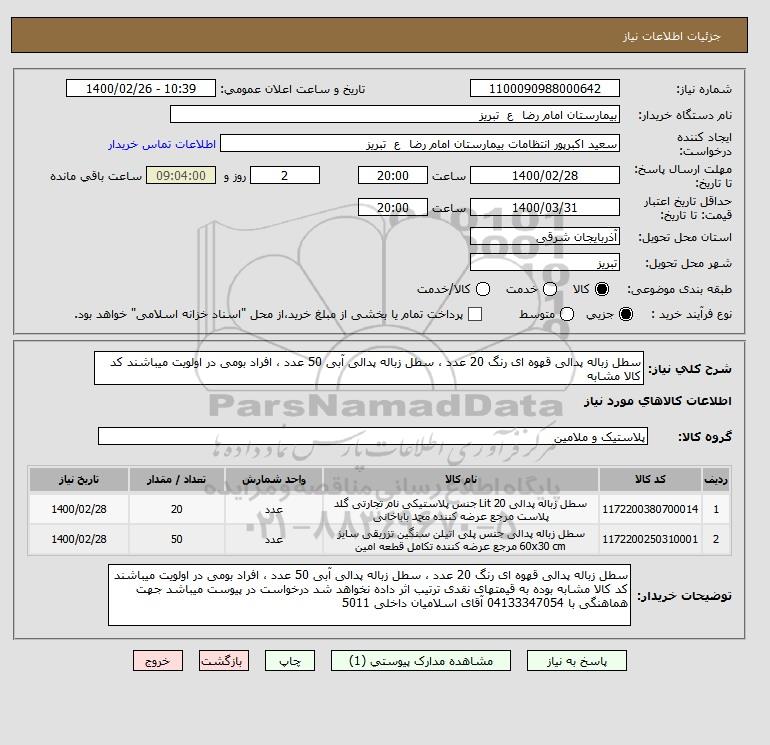Screen dimensions: 770x745
Task: Click the ردیف column header
Action: click(716, 479)
